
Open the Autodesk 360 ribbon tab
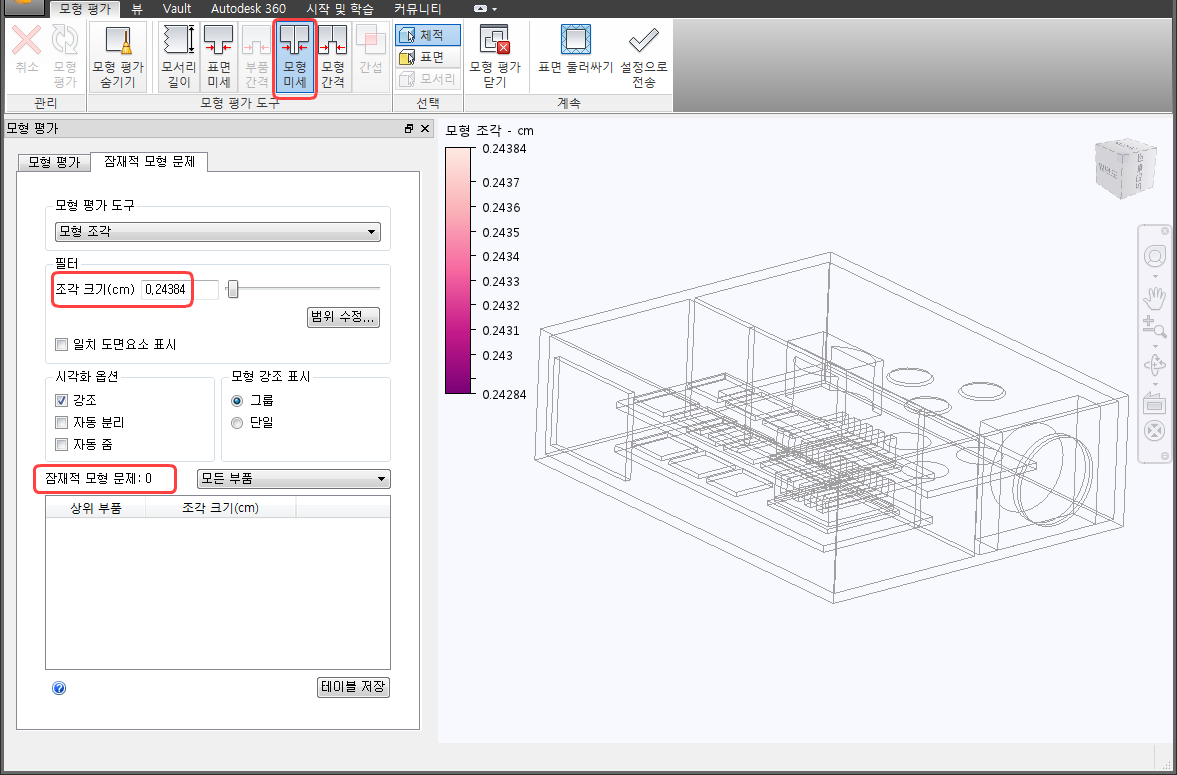click(x=248, y=9)
